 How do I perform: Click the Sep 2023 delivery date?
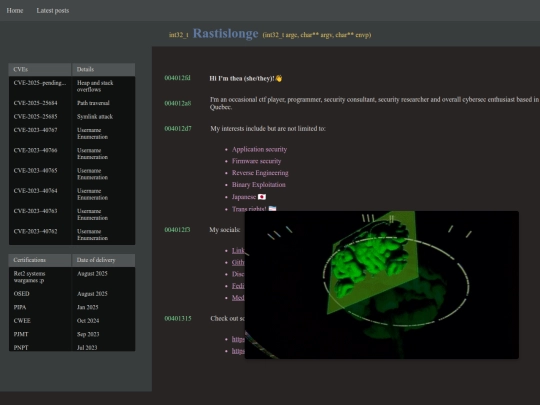(x=88, y=334)
